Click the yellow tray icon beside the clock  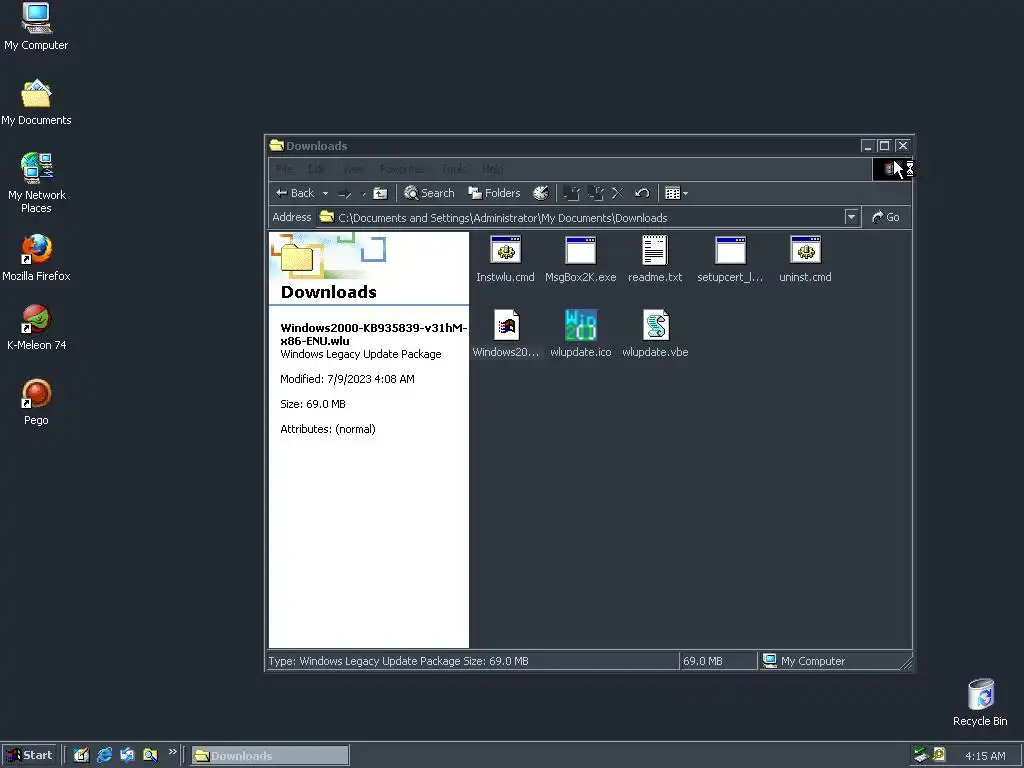[x=939, y=755]
